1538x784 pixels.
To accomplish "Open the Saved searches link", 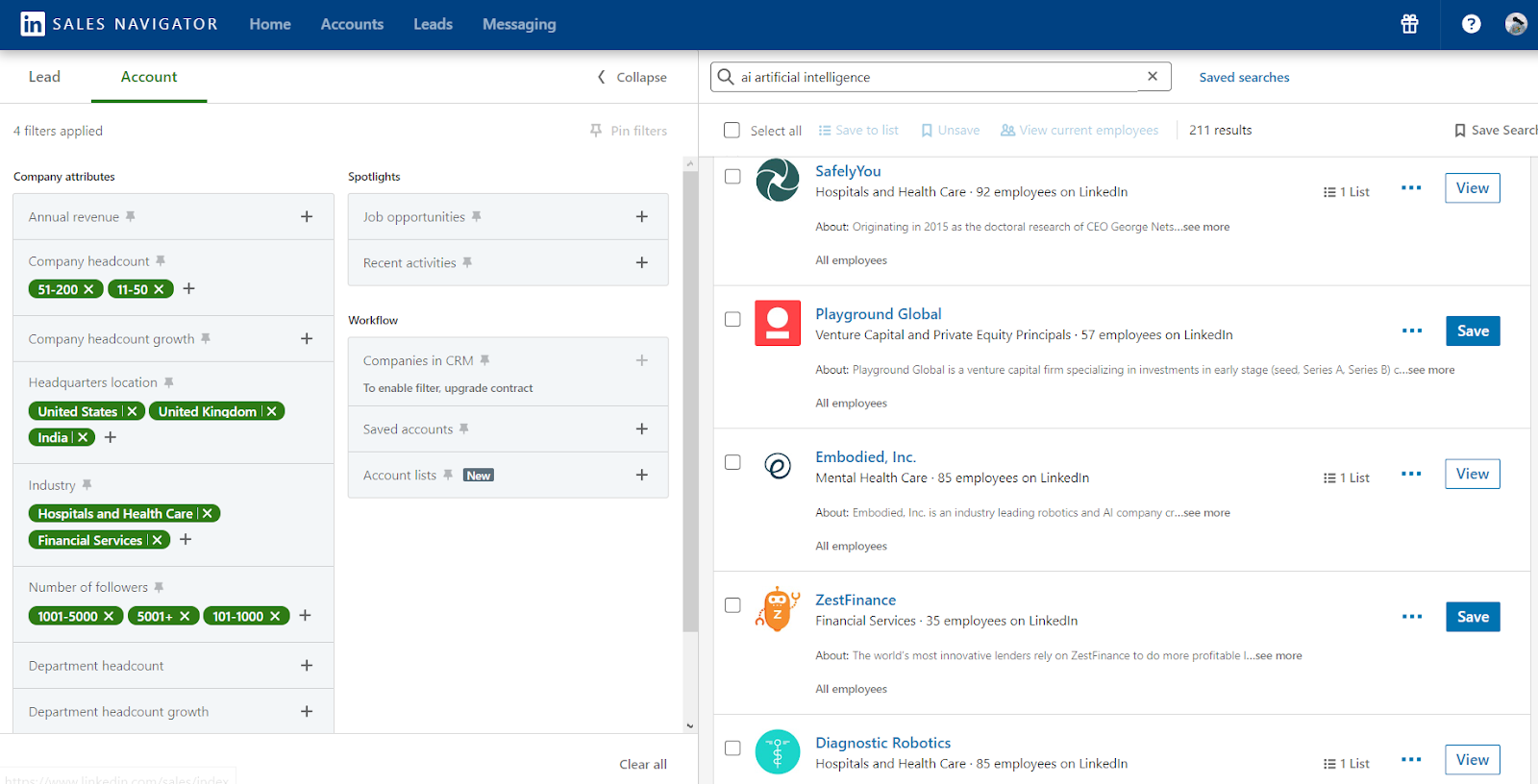I will point(1244,77).
